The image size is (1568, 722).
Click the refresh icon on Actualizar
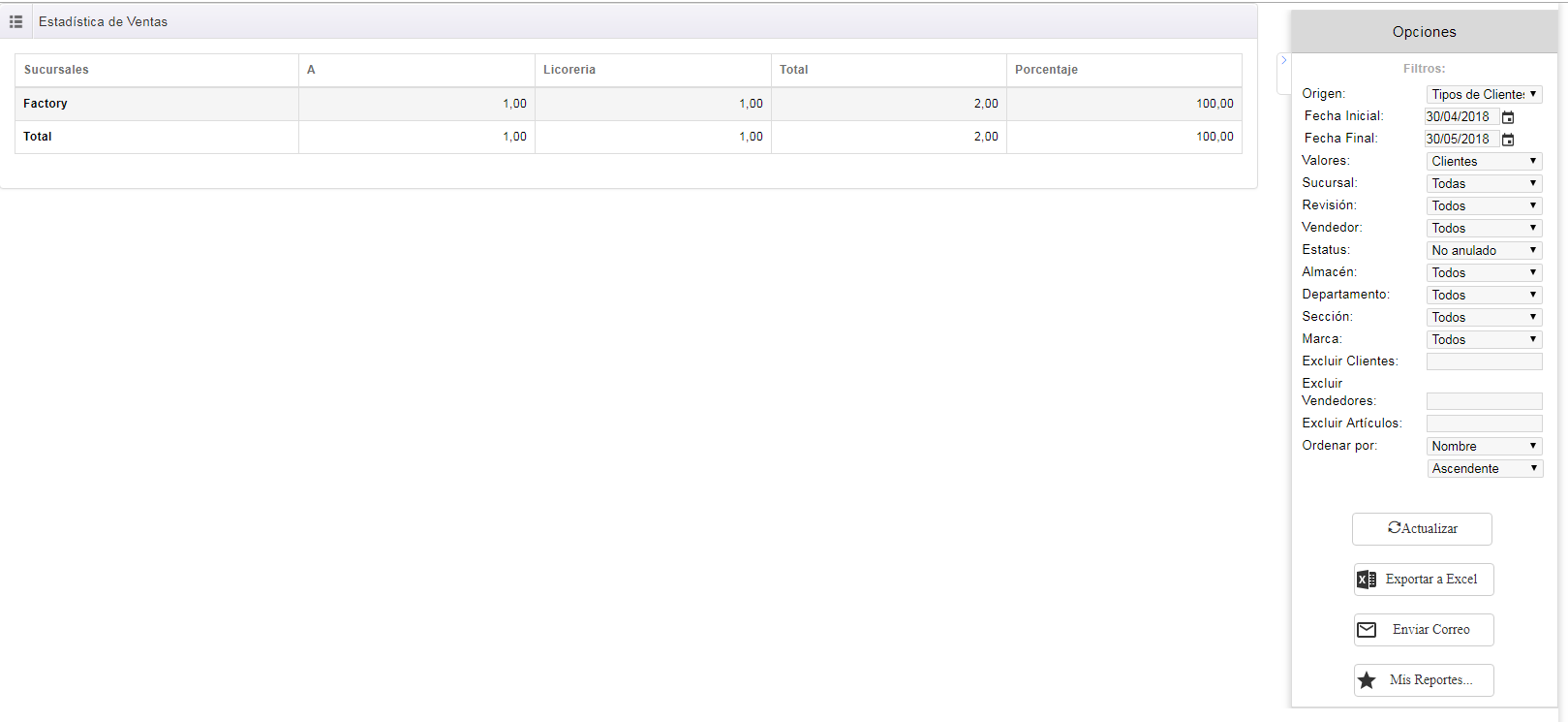pos(1394,528)
